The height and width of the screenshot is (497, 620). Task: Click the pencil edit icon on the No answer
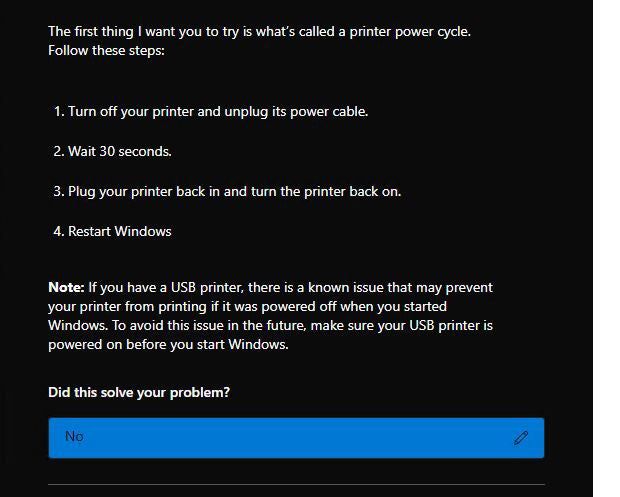(521, 438)
